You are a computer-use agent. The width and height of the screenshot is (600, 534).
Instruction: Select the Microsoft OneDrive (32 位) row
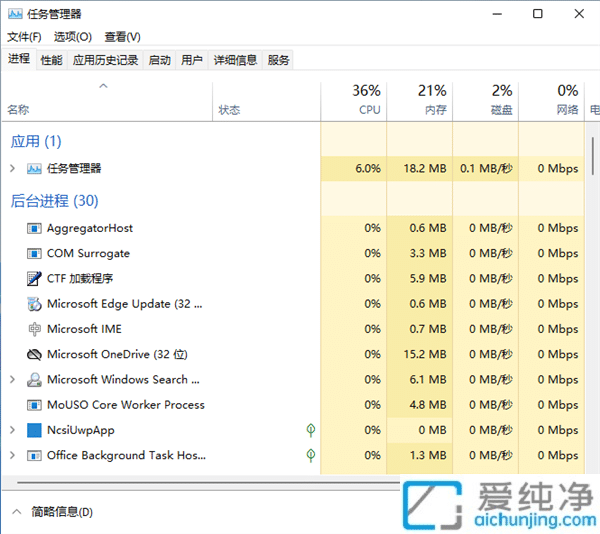[293, 354]
